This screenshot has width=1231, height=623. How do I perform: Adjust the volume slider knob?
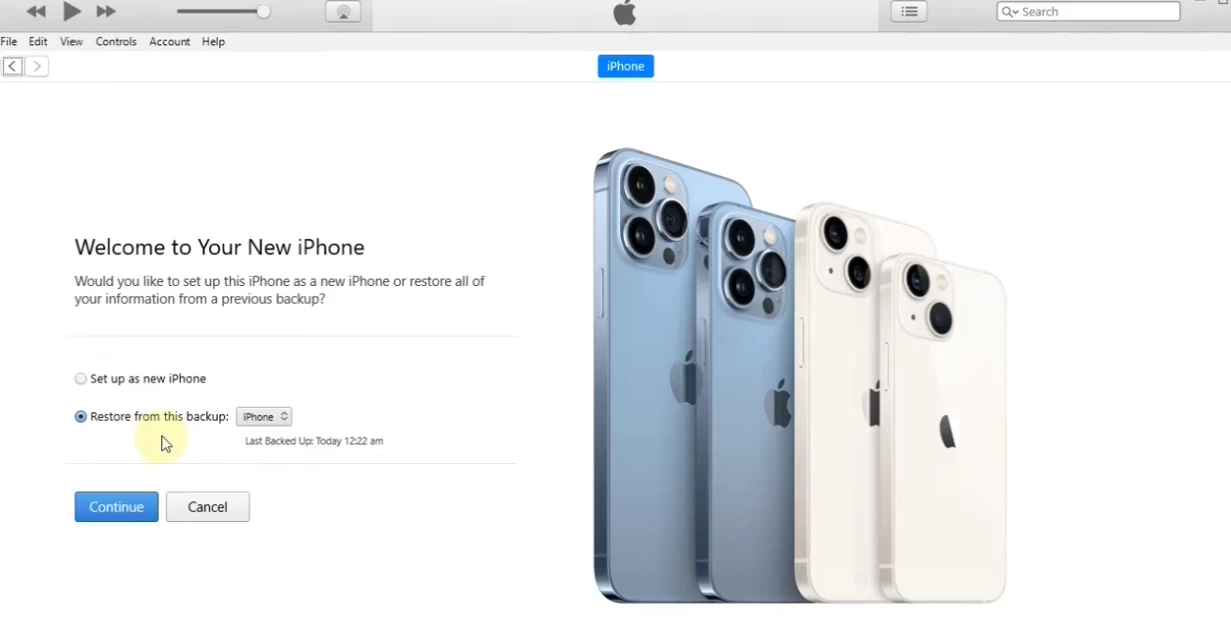(x=263, y=12)
